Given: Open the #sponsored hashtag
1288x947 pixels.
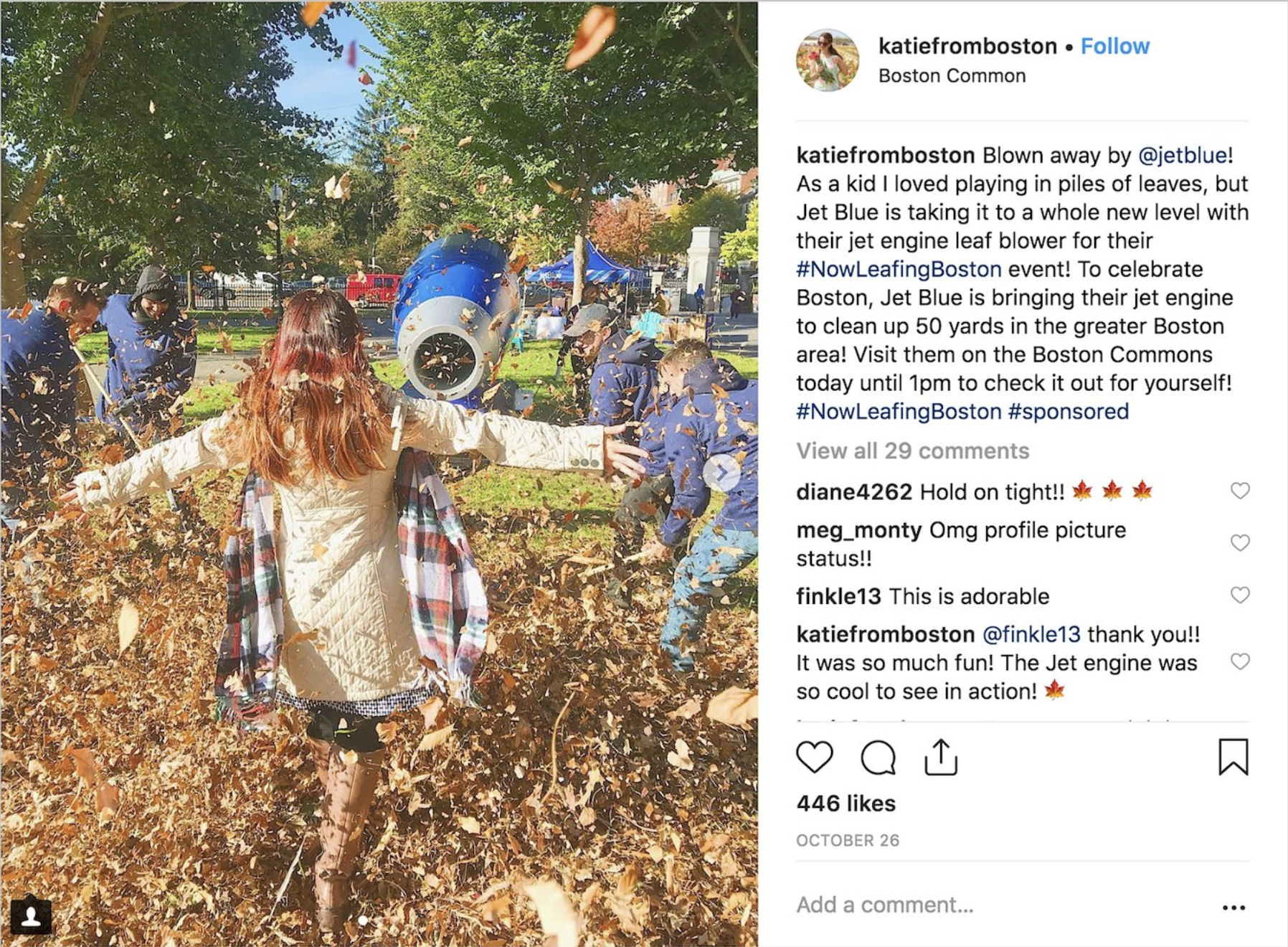Looking at the screenshot, I should click(x=1068, y=411).
